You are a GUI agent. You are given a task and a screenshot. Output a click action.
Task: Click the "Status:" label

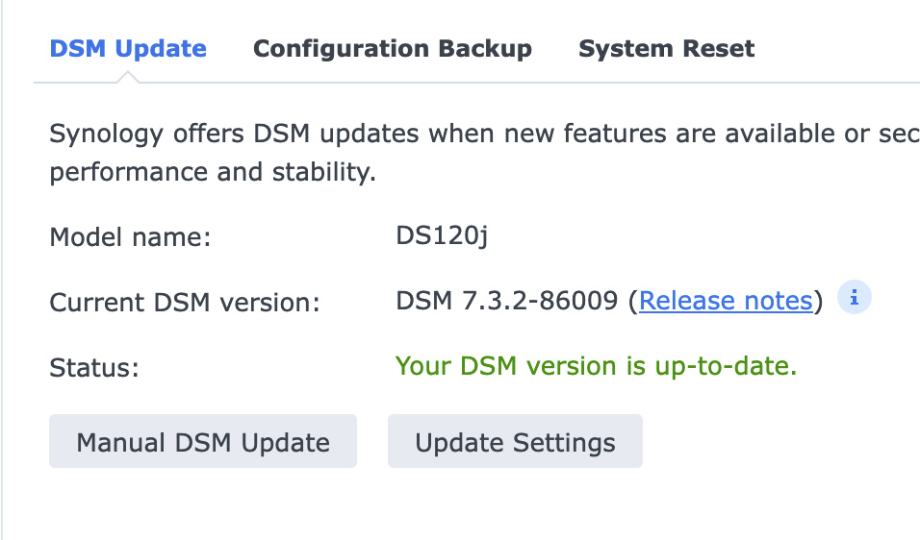pyautogui.click(x=93, y=367)
